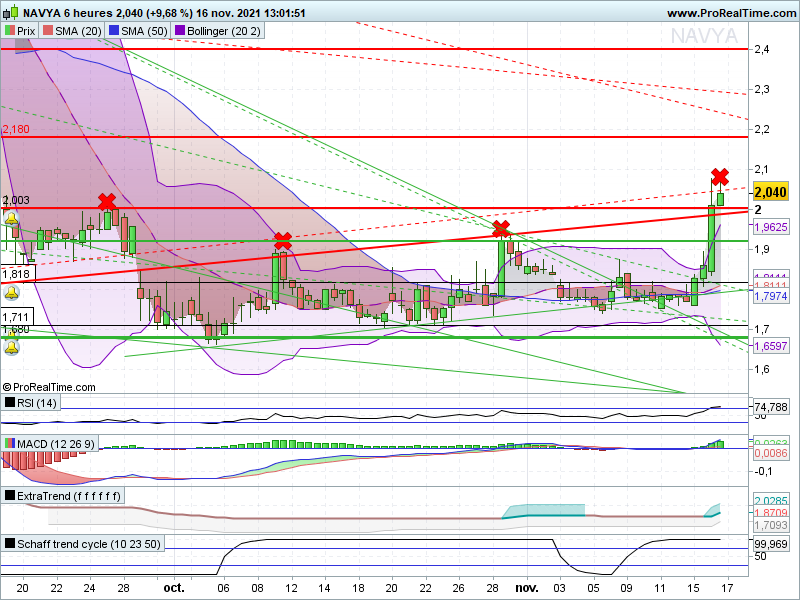The width and height of the screenshot is (800, 600).
Task: Open the Prix legend label
Action: point(26,31)
